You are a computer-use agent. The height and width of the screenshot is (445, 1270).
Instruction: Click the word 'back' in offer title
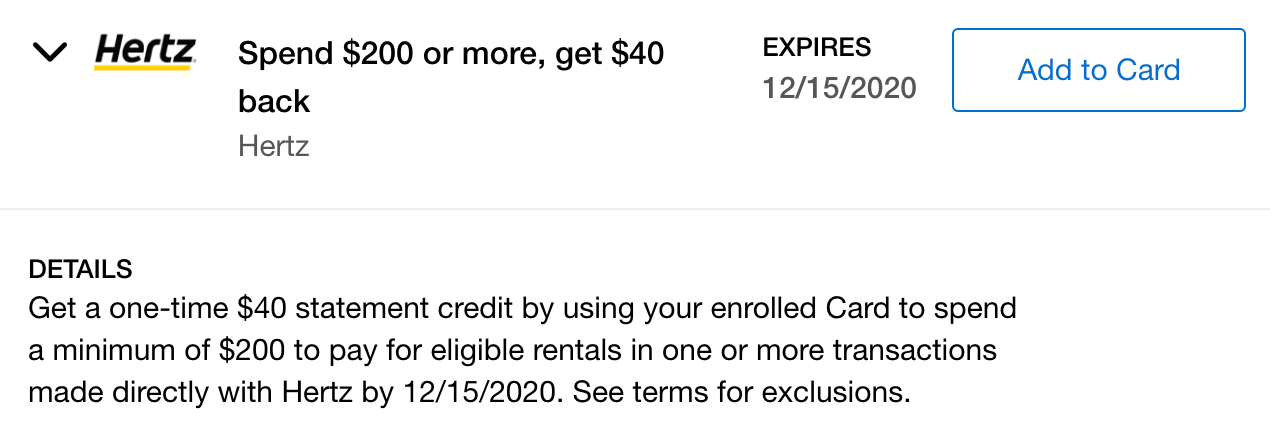[x=274, y=101]
